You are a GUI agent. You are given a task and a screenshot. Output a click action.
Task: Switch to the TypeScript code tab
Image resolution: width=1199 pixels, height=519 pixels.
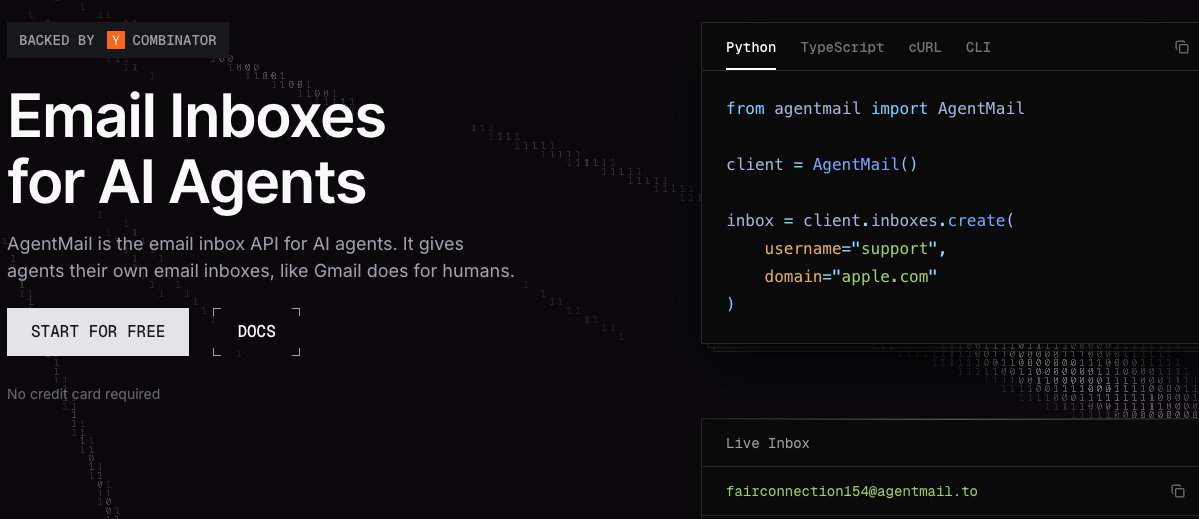click(x=842, y=47)
